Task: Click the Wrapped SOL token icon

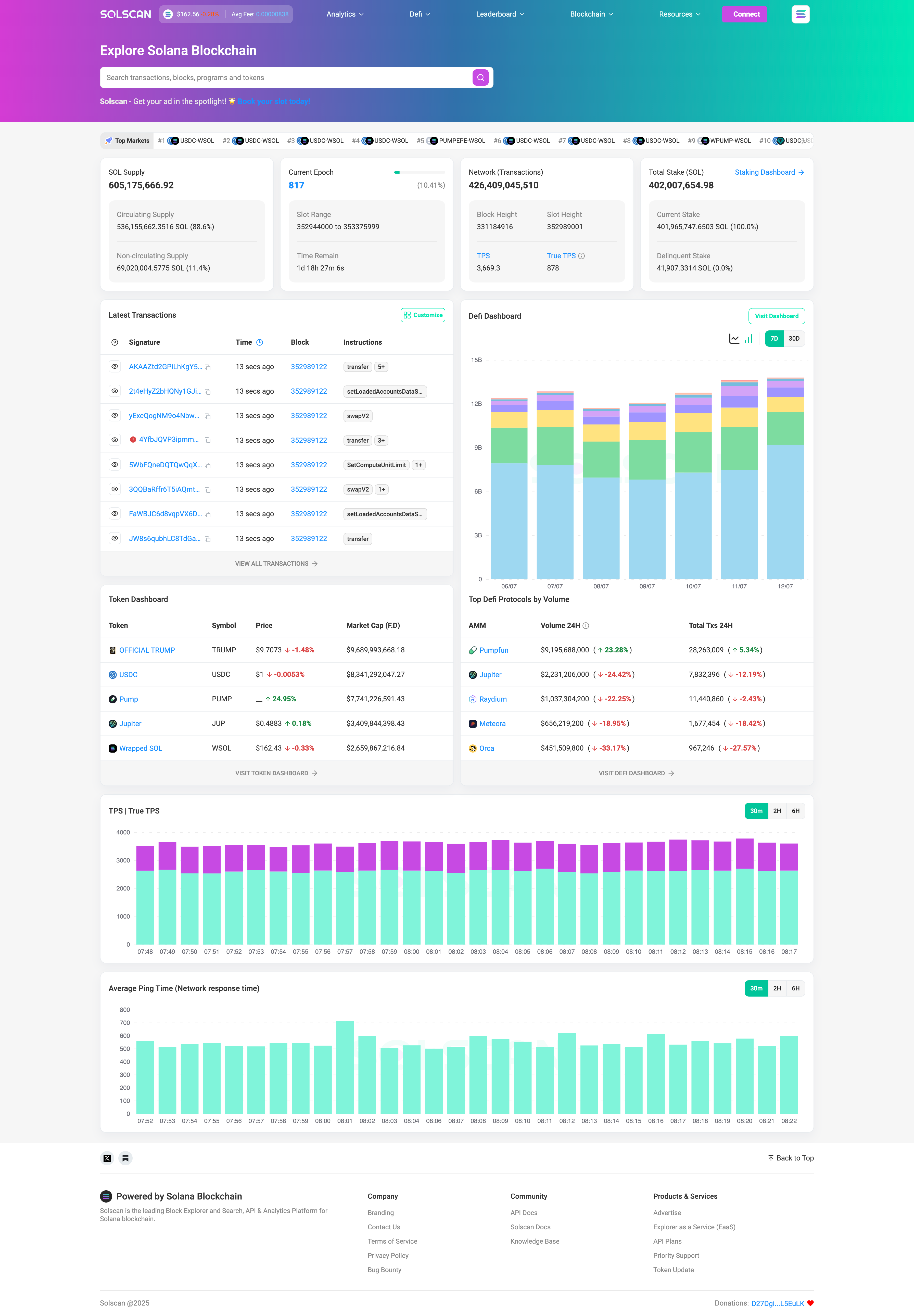Action: pyautogui.click(x=113, y=748)
